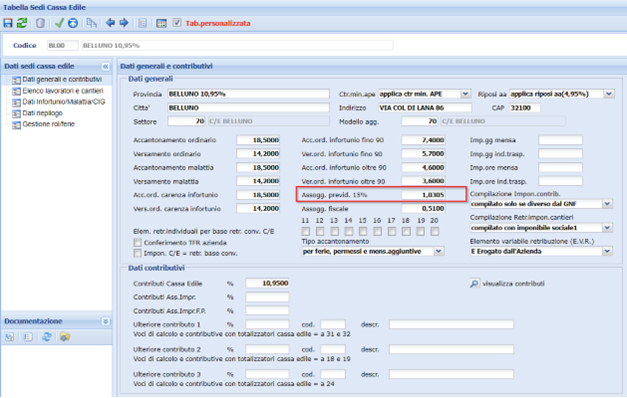The width and height of the screenshot is (627, 398).
Task: Click the CAP field 32100
Action: [525, 108]
